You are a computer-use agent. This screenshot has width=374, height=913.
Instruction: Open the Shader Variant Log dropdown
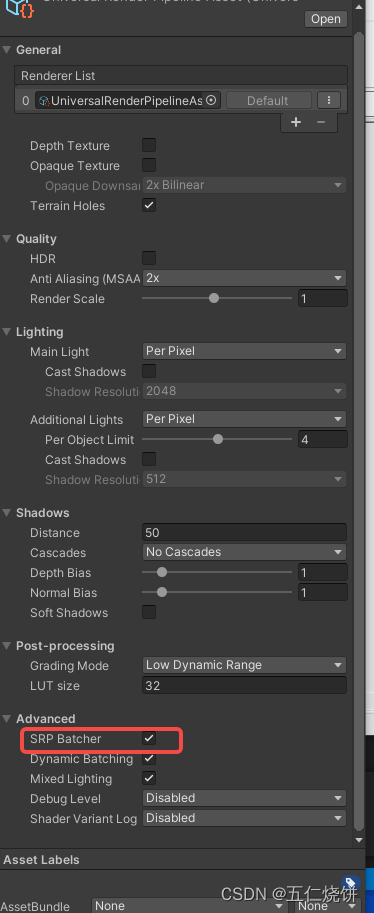pos(244,818)
